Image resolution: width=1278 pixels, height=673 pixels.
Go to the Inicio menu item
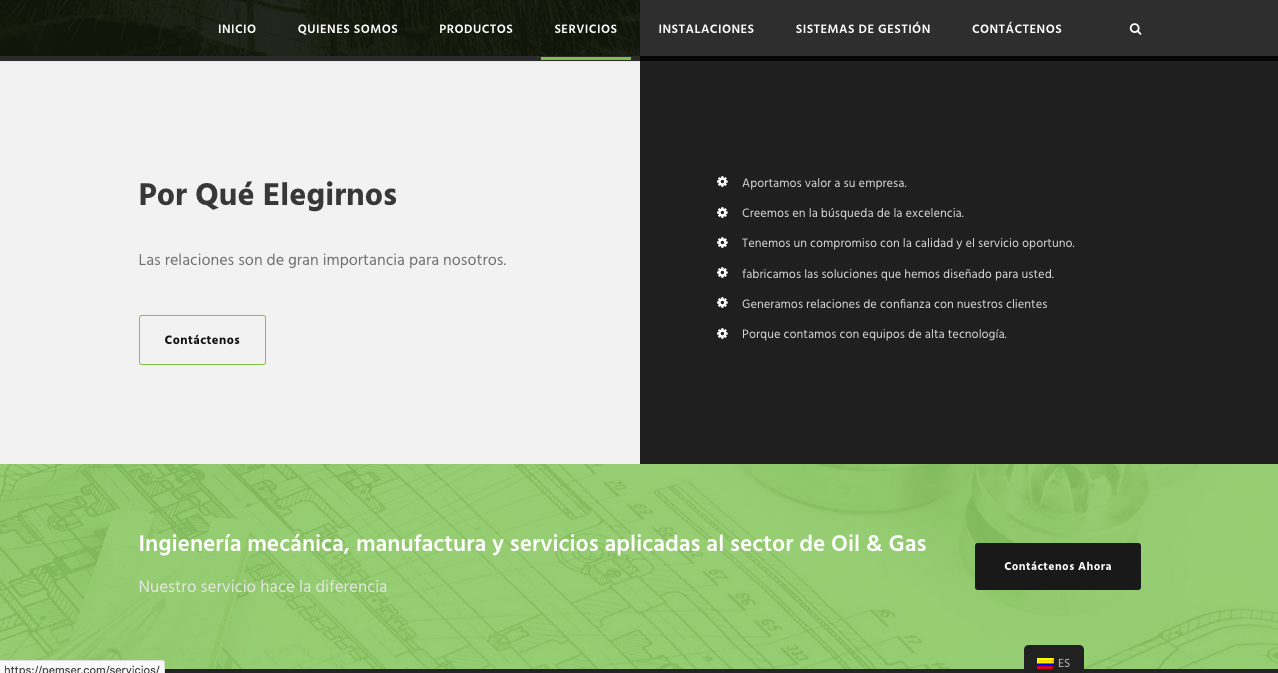click(237, 29)
